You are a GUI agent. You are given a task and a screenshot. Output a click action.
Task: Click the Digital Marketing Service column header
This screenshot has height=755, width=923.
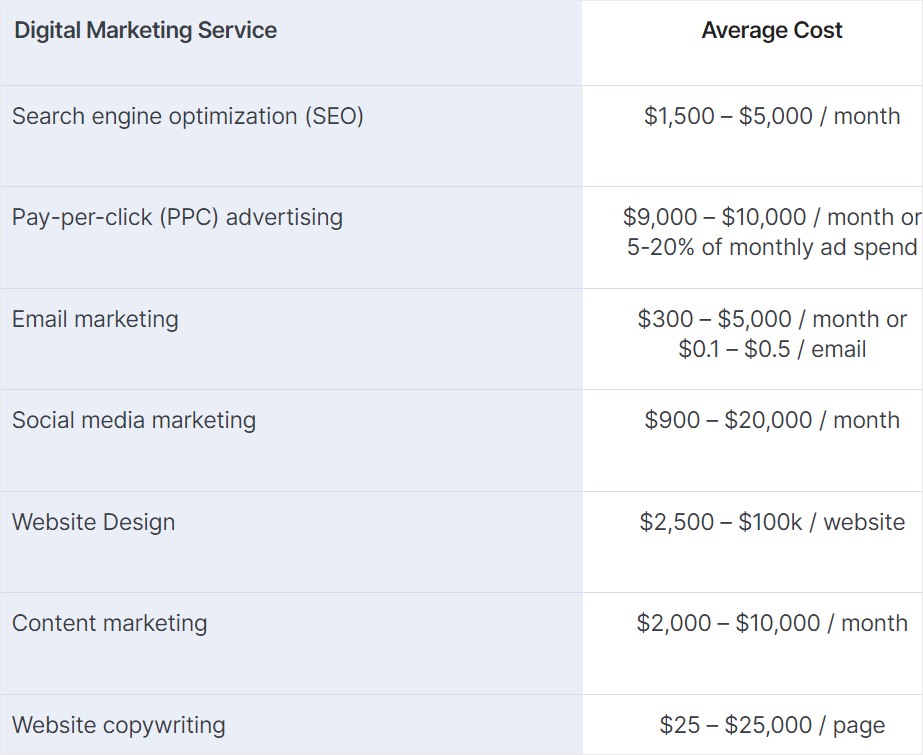pos(145,31)
